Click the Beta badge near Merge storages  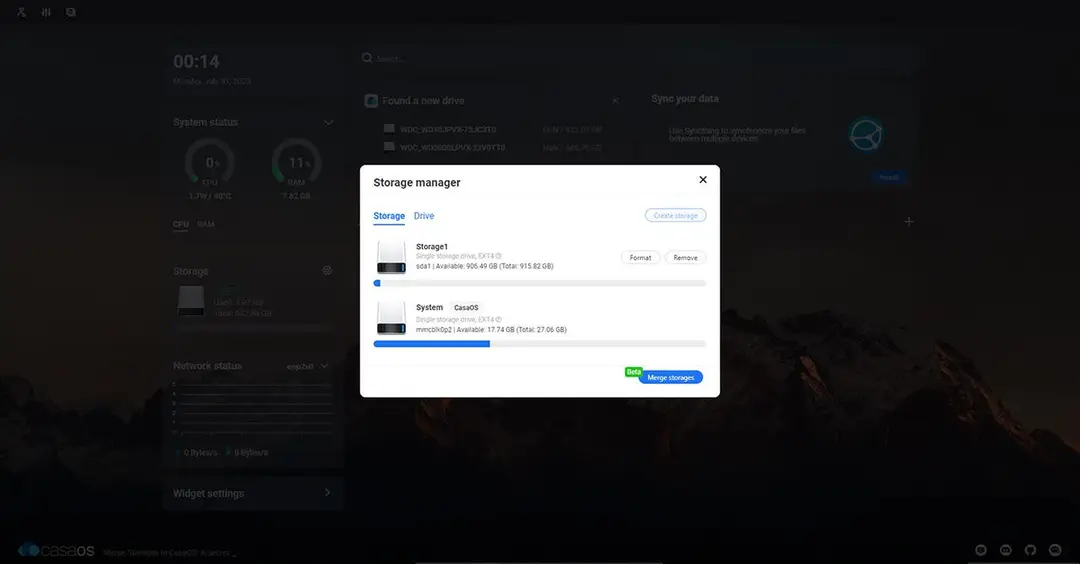click(633, 372)
